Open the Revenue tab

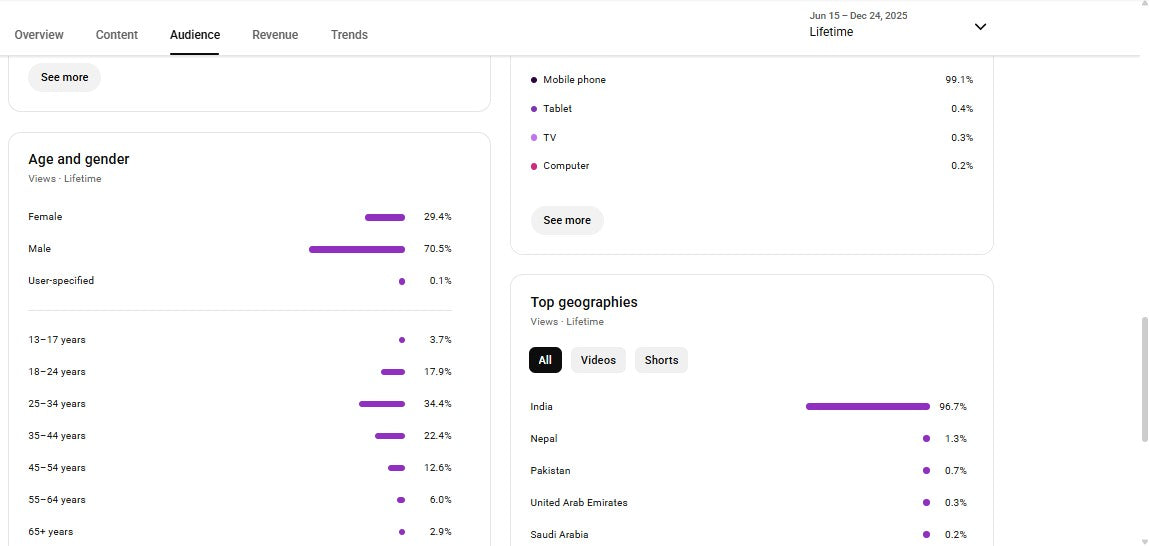click(x=275, y=35)
